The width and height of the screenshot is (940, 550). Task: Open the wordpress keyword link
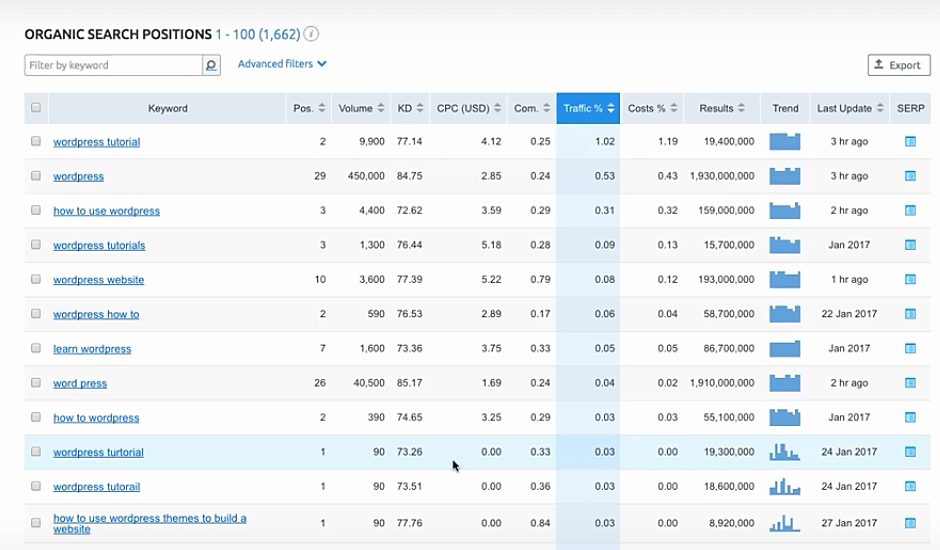[79, 176]
